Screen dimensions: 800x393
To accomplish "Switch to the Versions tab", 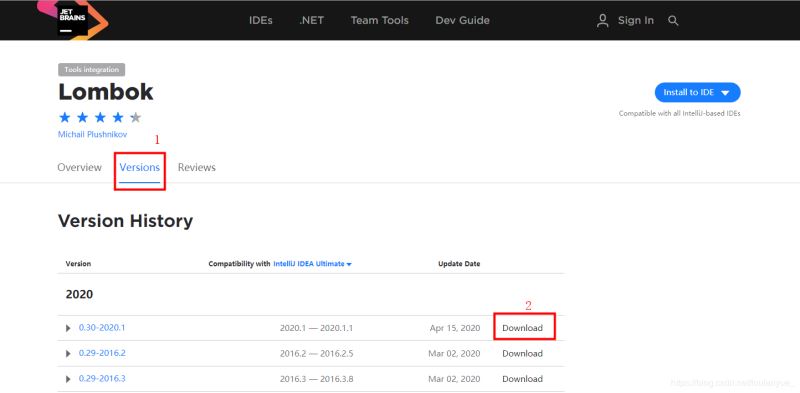I will [140, 167].
